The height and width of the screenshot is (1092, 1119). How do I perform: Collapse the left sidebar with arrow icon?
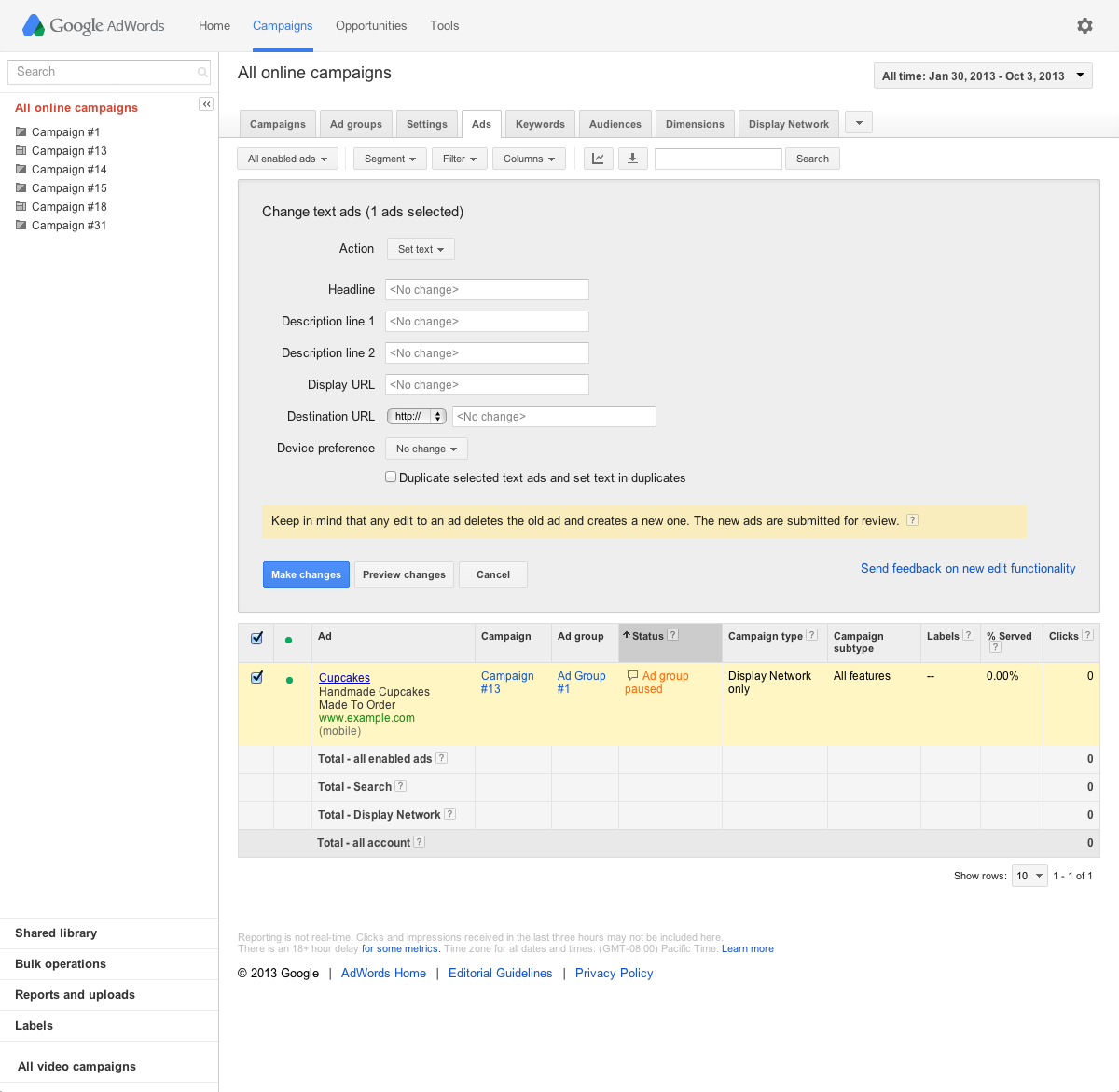[206, 104]
